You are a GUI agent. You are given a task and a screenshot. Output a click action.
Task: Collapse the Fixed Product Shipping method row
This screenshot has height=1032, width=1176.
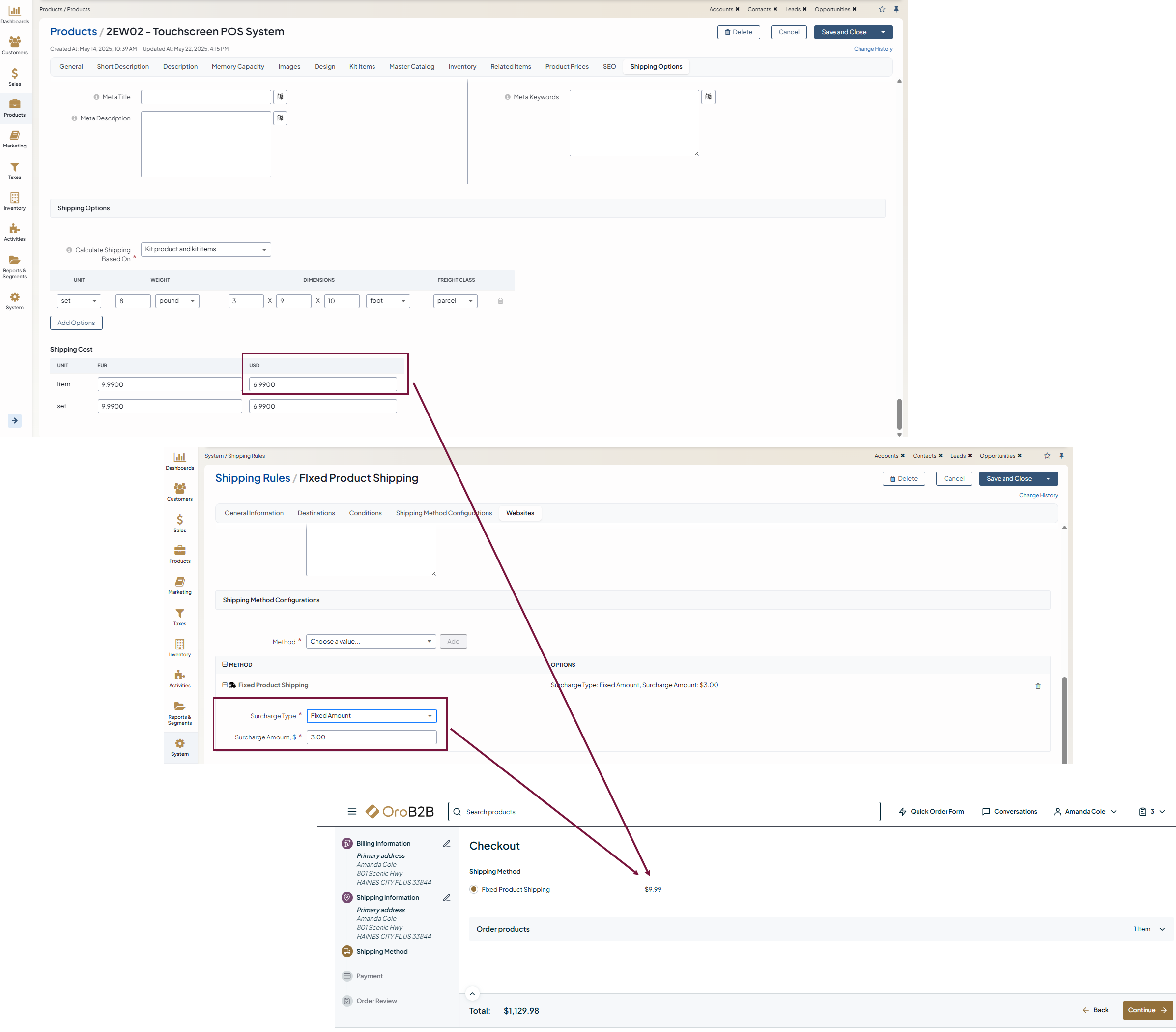225,685
